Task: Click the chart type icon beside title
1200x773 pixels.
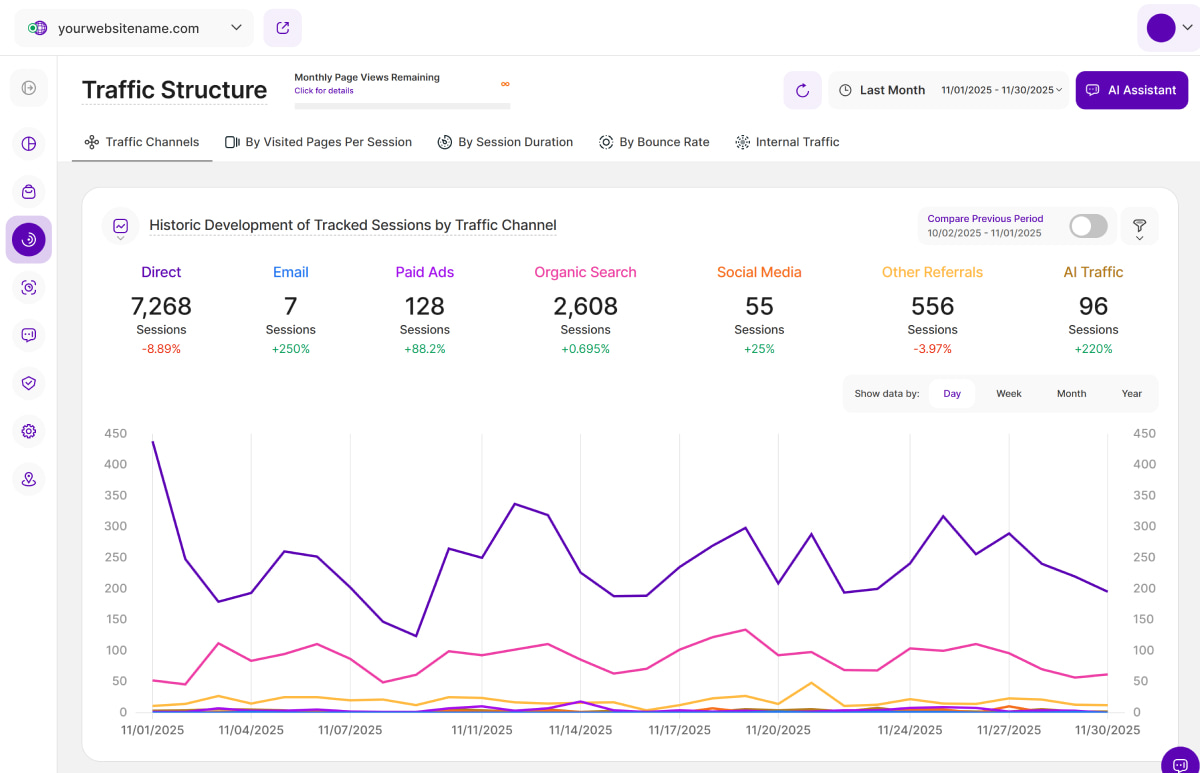Action: (120, 226)
